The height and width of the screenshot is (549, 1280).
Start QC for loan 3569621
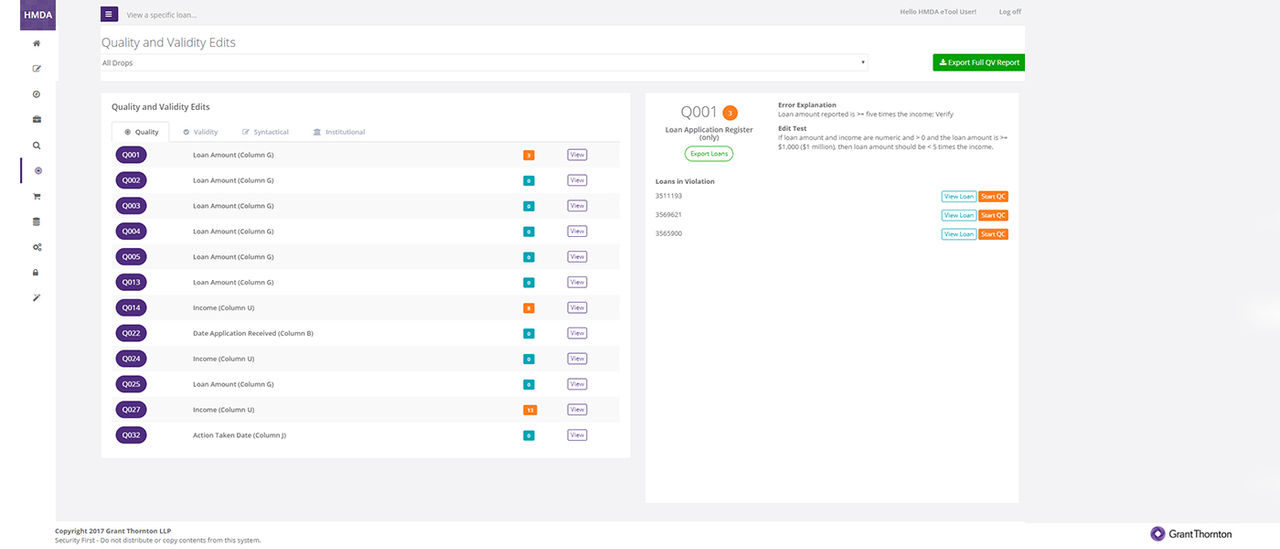(x=993, y=215)
